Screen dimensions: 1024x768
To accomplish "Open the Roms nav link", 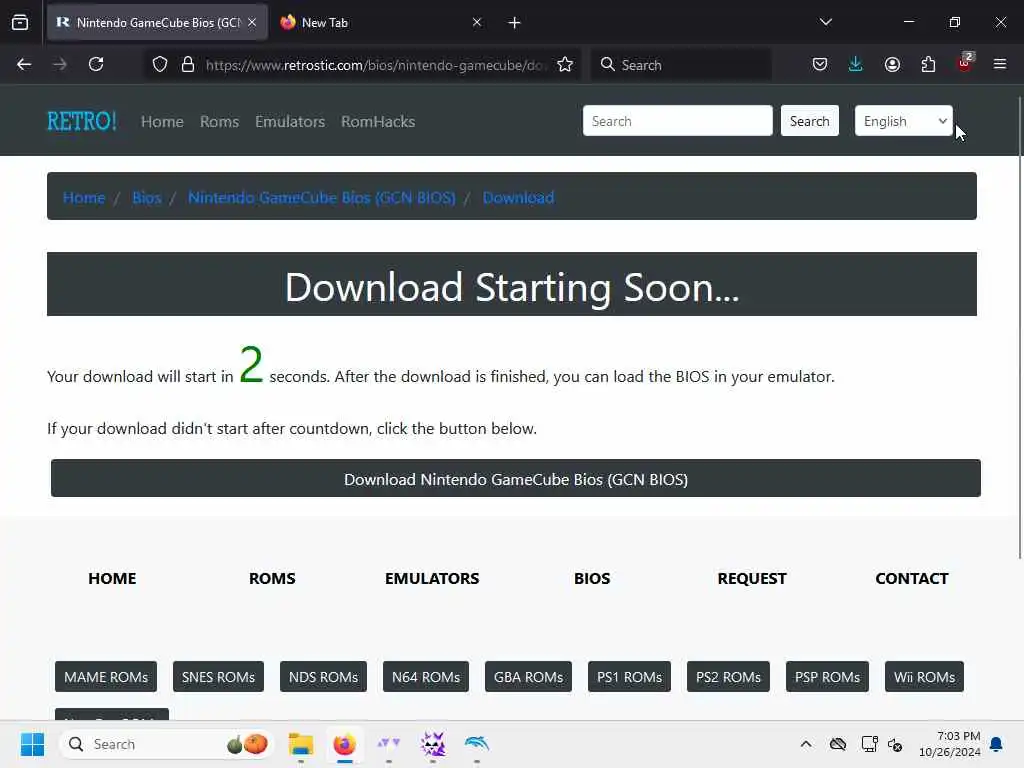I will [x=219, y=121].
